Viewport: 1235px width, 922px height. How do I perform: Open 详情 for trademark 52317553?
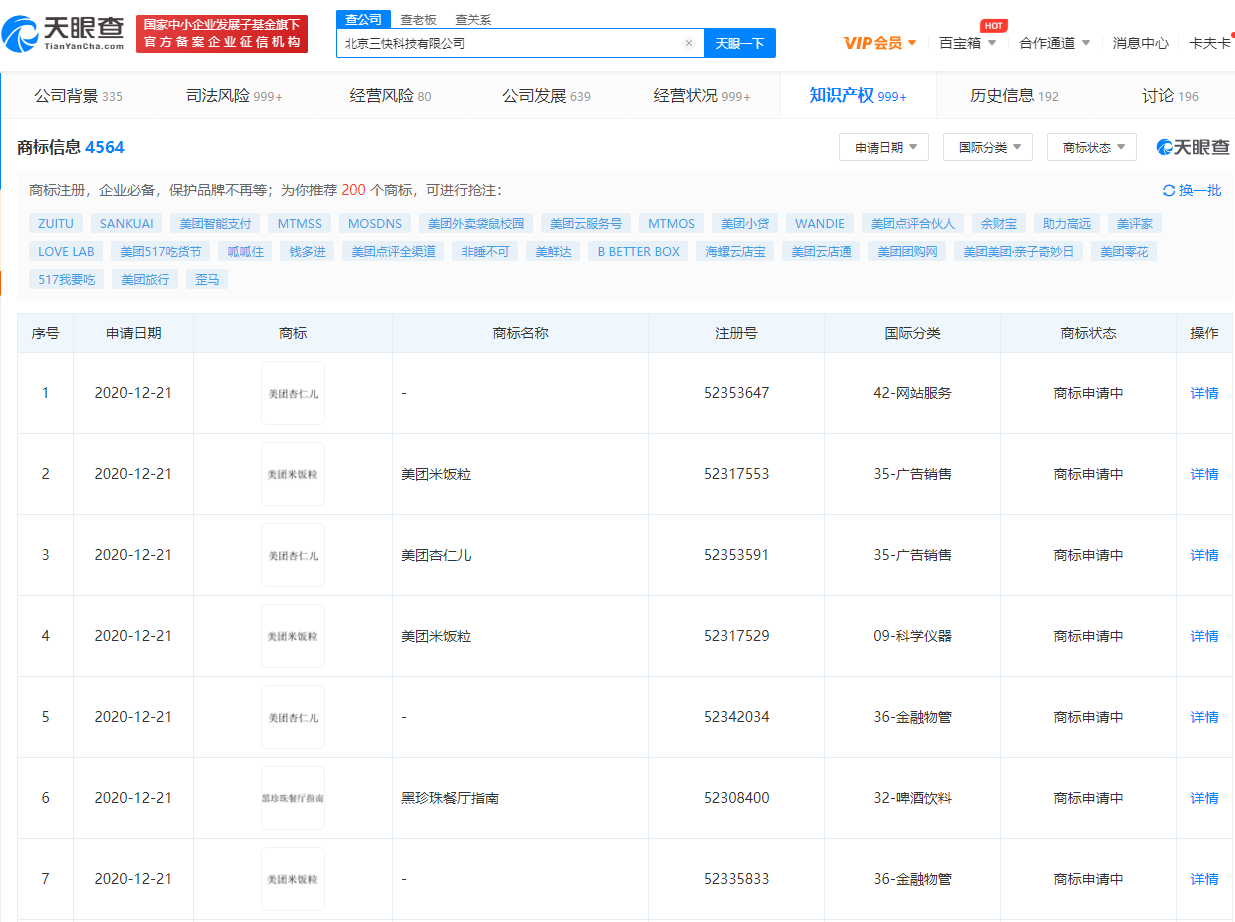1204,474
